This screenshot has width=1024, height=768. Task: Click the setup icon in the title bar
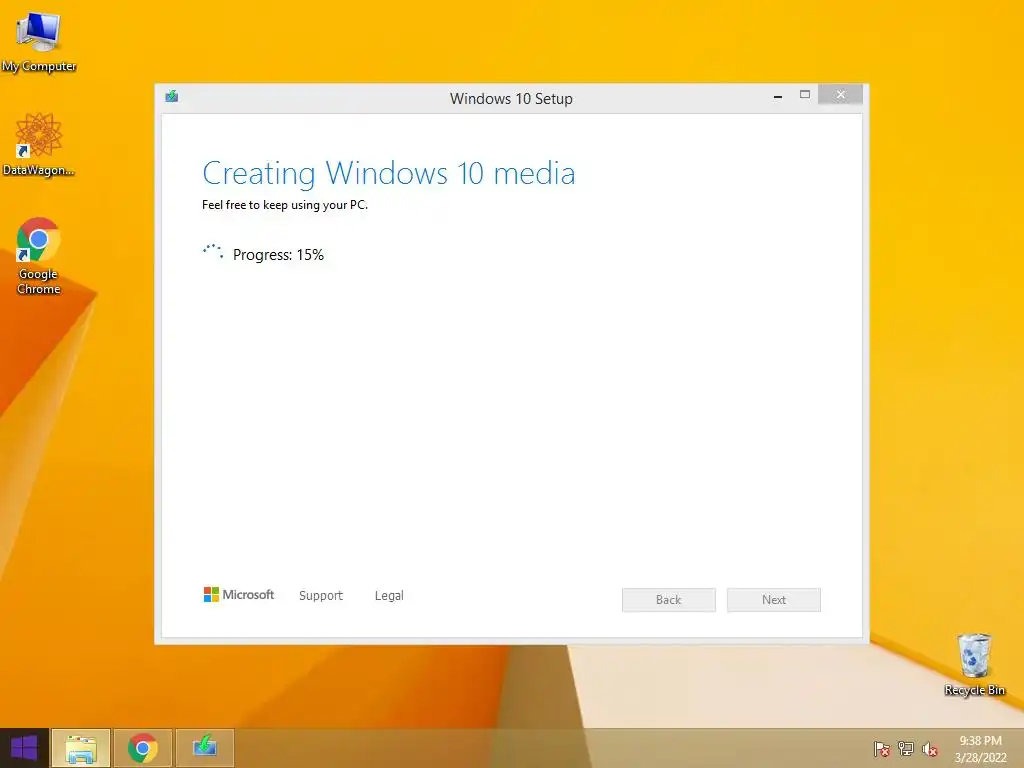[172, 97]
